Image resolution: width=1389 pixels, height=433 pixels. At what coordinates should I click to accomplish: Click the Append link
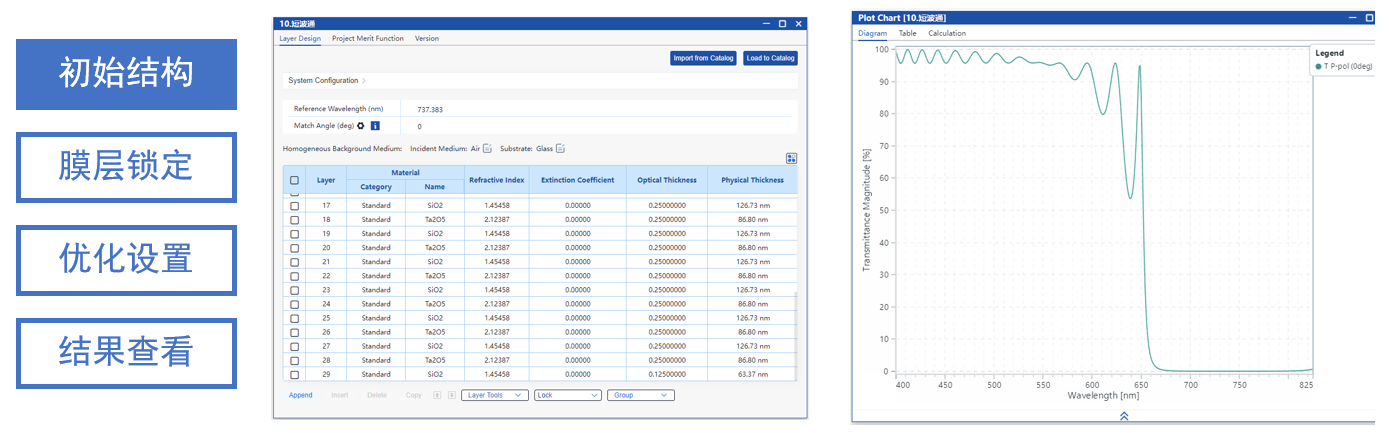click(x=300, y=396)
